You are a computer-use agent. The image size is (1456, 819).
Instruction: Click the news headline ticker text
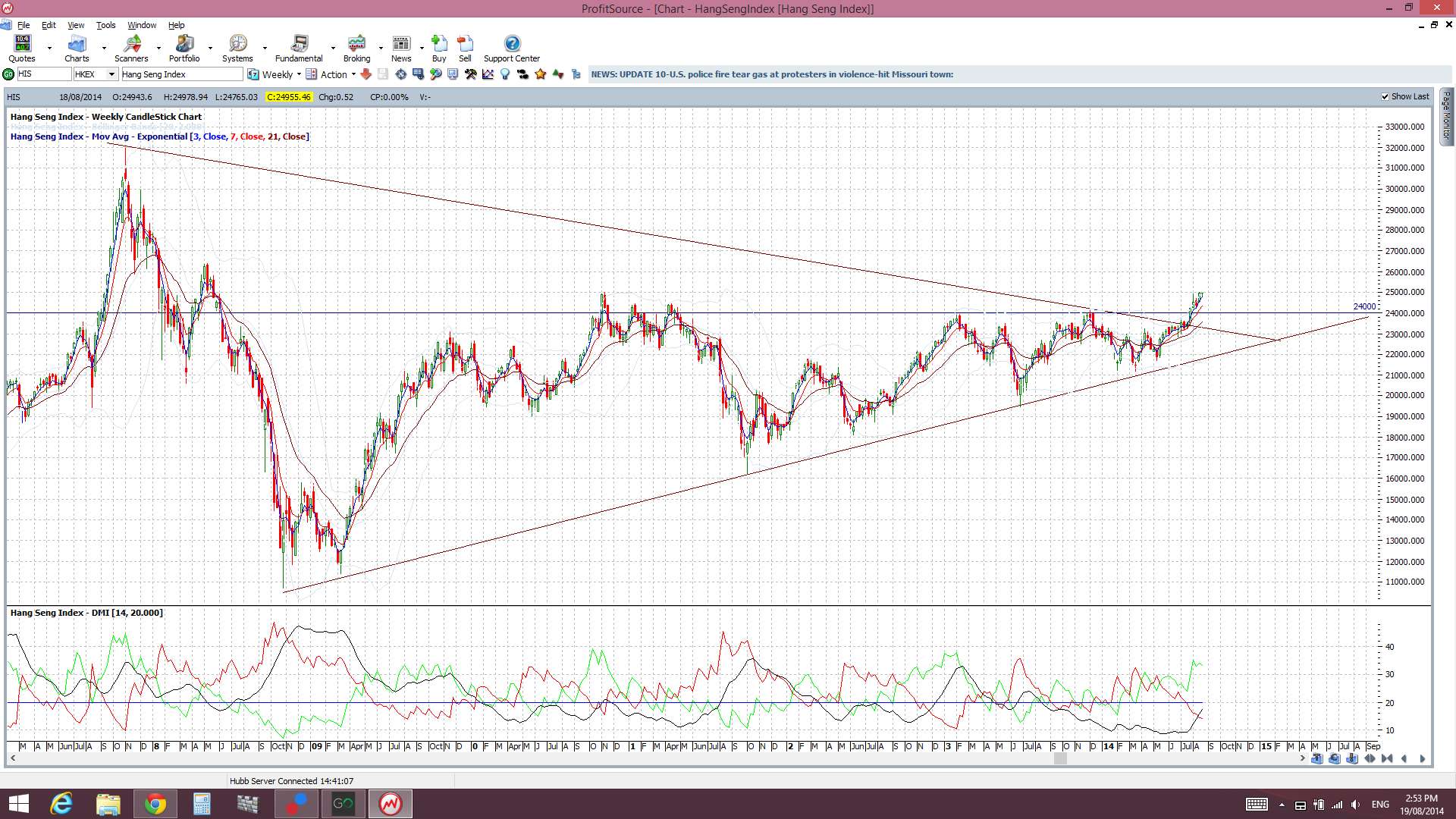[x=772, y=74]
